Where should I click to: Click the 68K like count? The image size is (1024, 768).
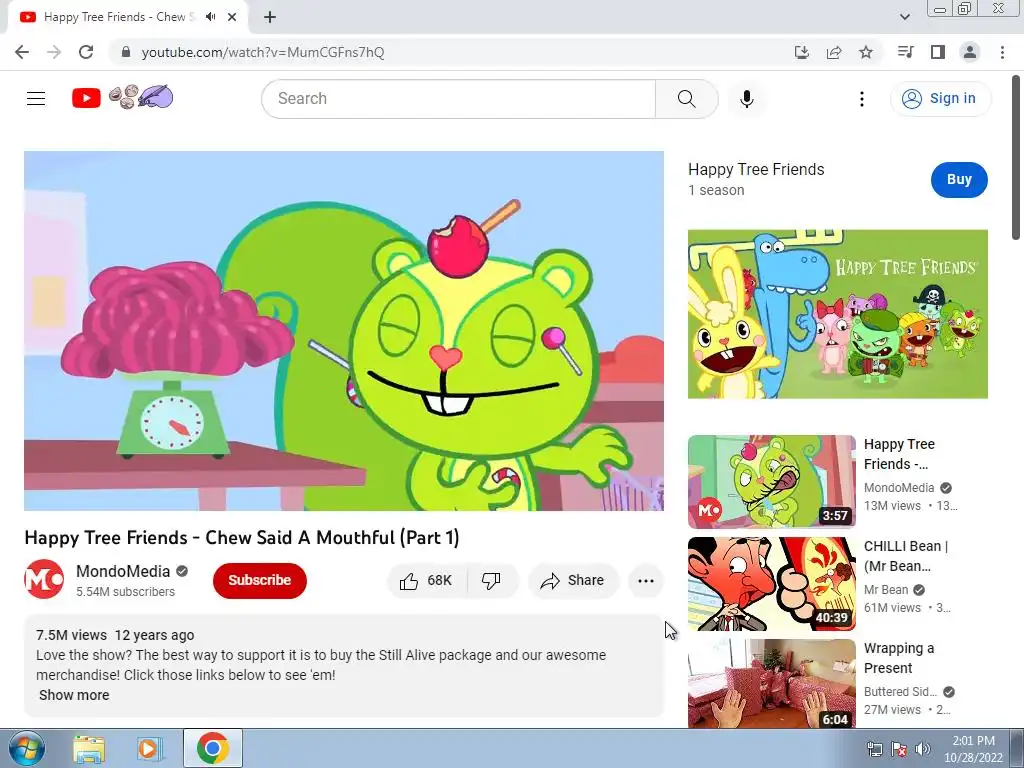pyautogui.click(x=440, y=581)
